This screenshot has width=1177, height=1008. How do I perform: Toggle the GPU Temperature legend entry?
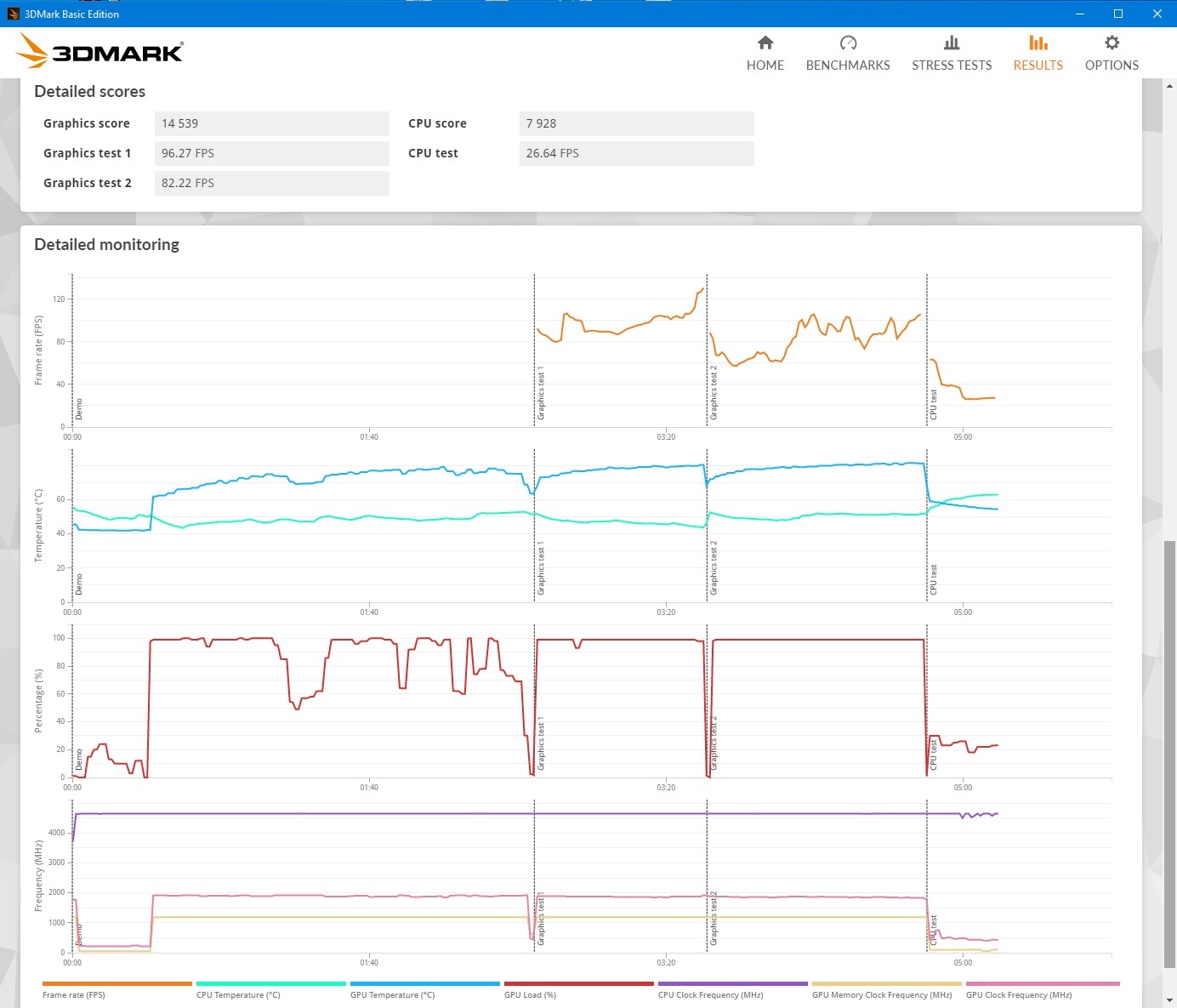point(424,989)
